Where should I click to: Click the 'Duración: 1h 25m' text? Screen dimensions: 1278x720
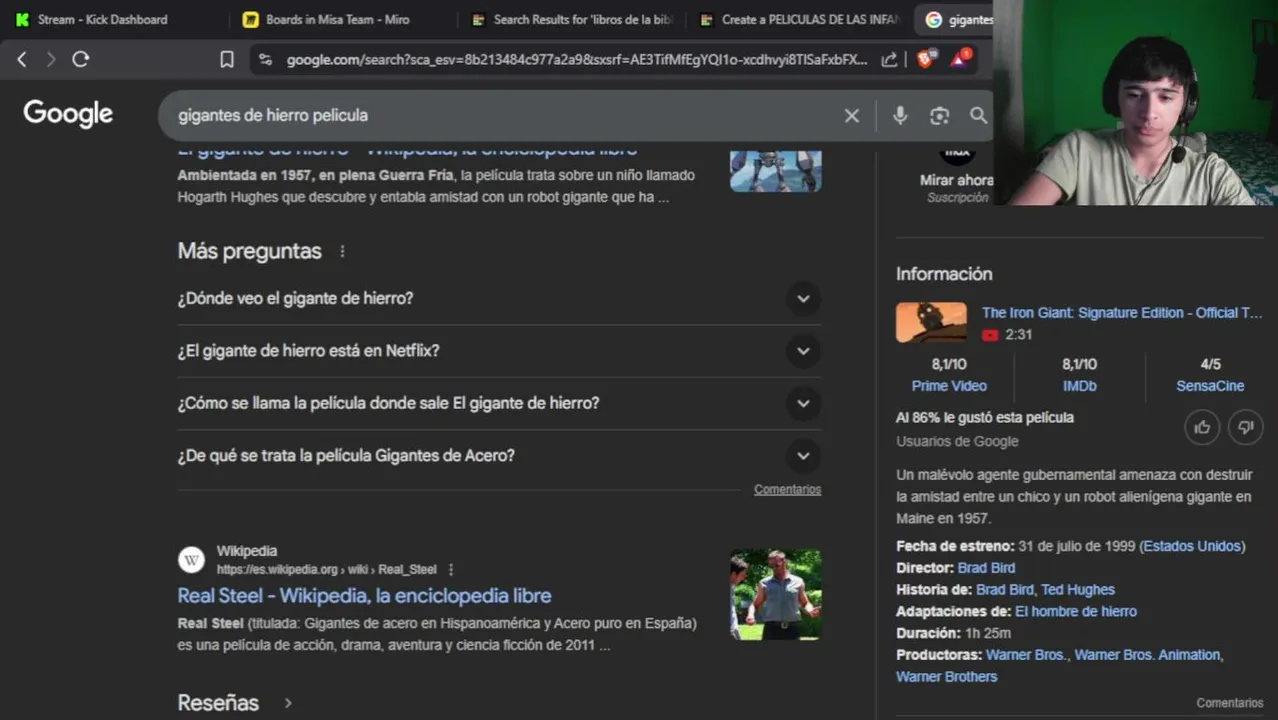(953, 633)
